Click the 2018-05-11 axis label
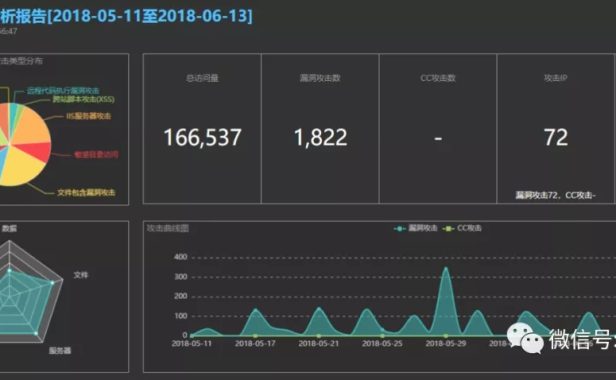Screen dimensions: 616x380 pos(192,343)
